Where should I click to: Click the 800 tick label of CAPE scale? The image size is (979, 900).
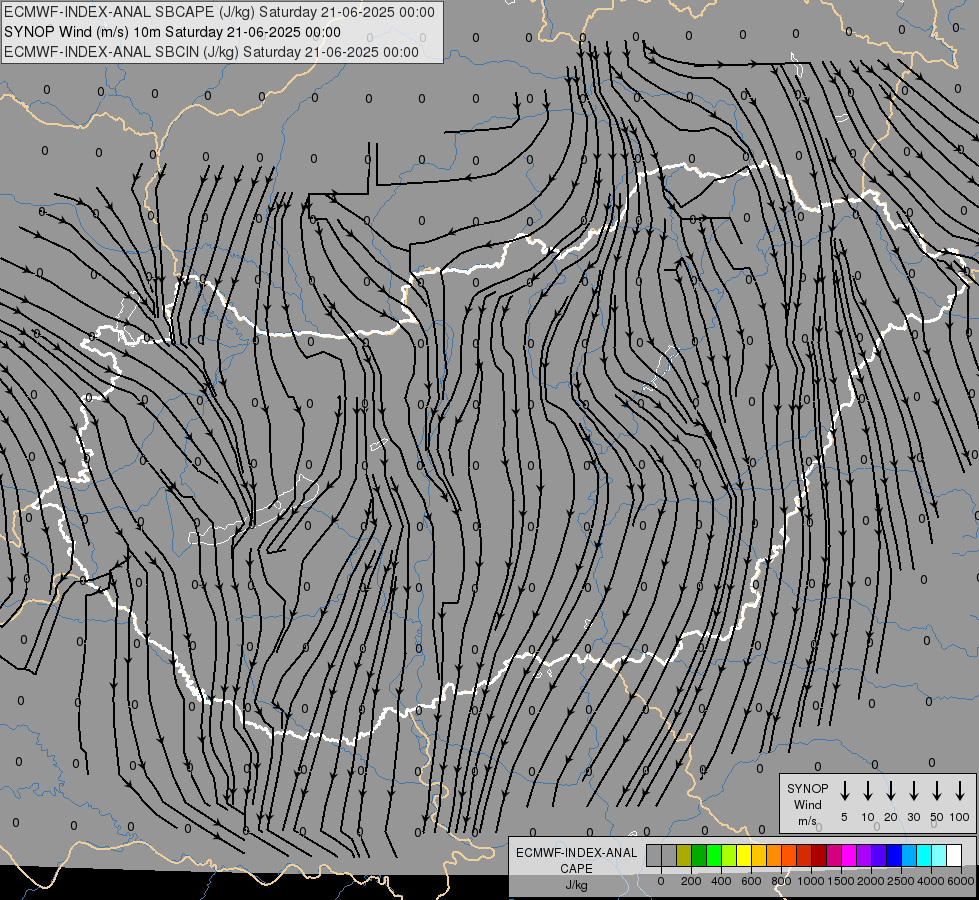(781, 881)
